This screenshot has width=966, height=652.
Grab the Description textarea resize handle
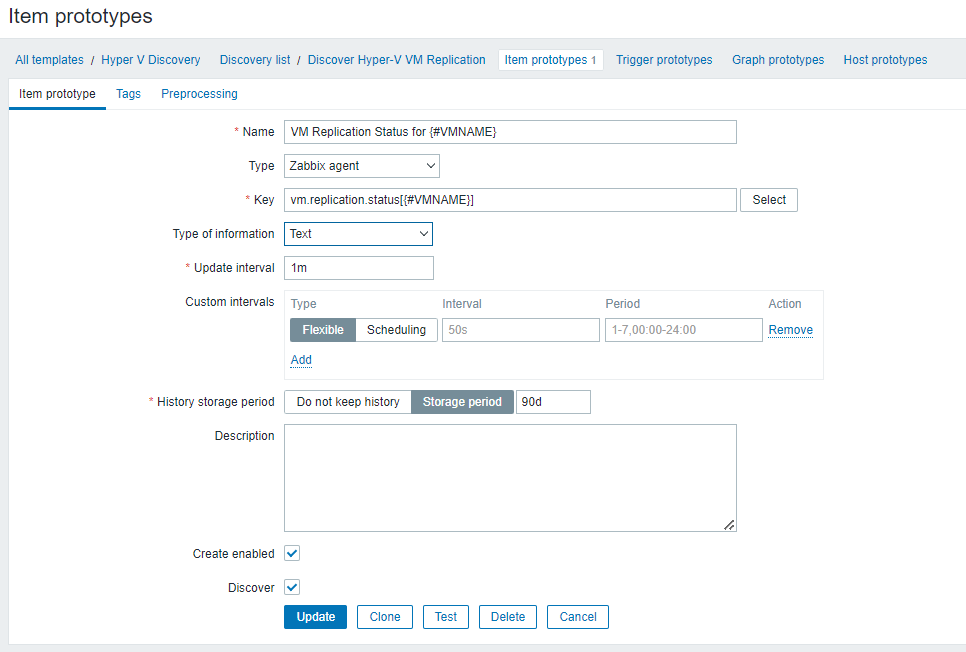[729, 524]
